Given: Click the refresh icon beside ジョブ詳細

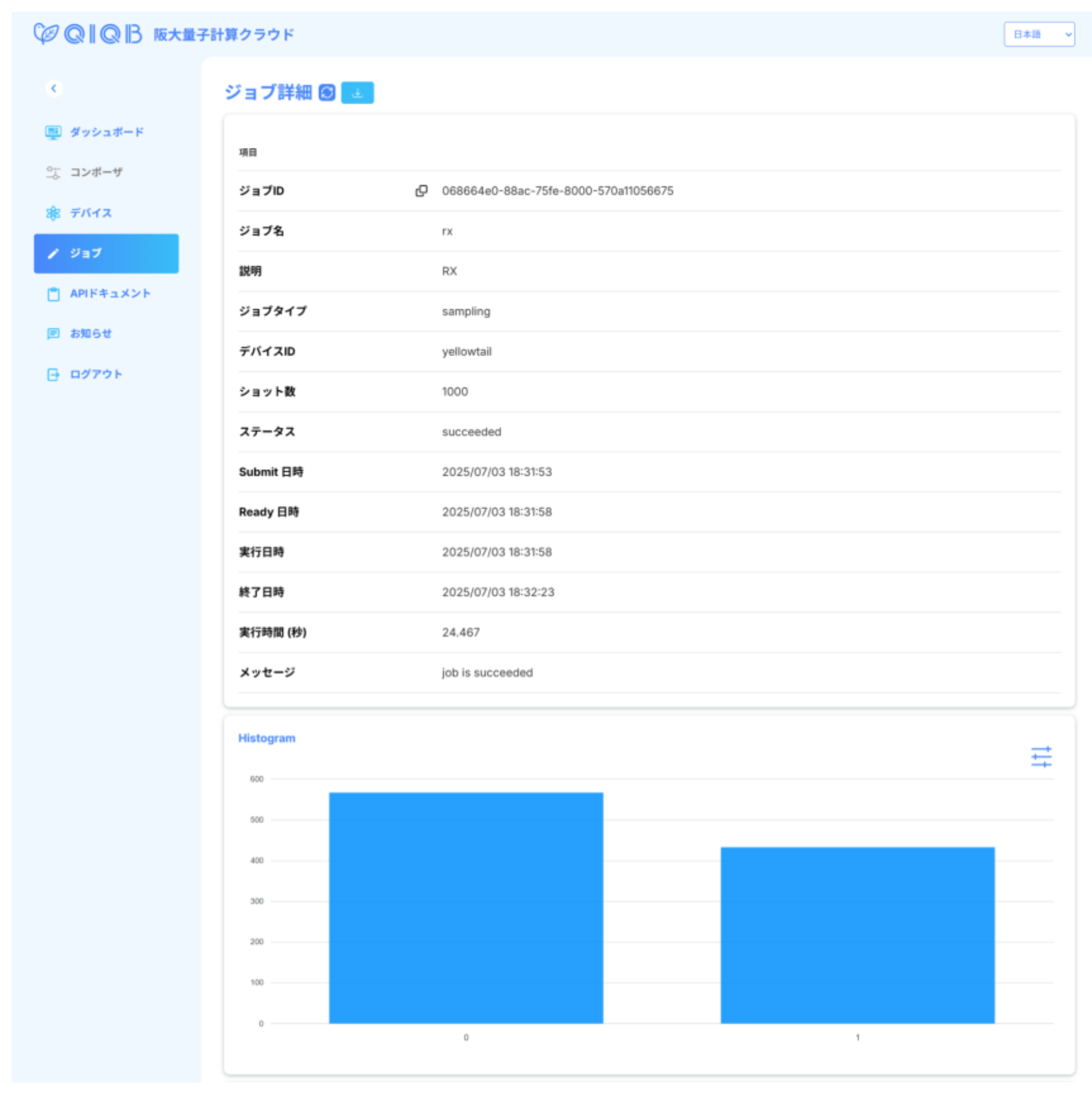Looking at the screenshot, I should pyautogui.click(x=328, y=92).
